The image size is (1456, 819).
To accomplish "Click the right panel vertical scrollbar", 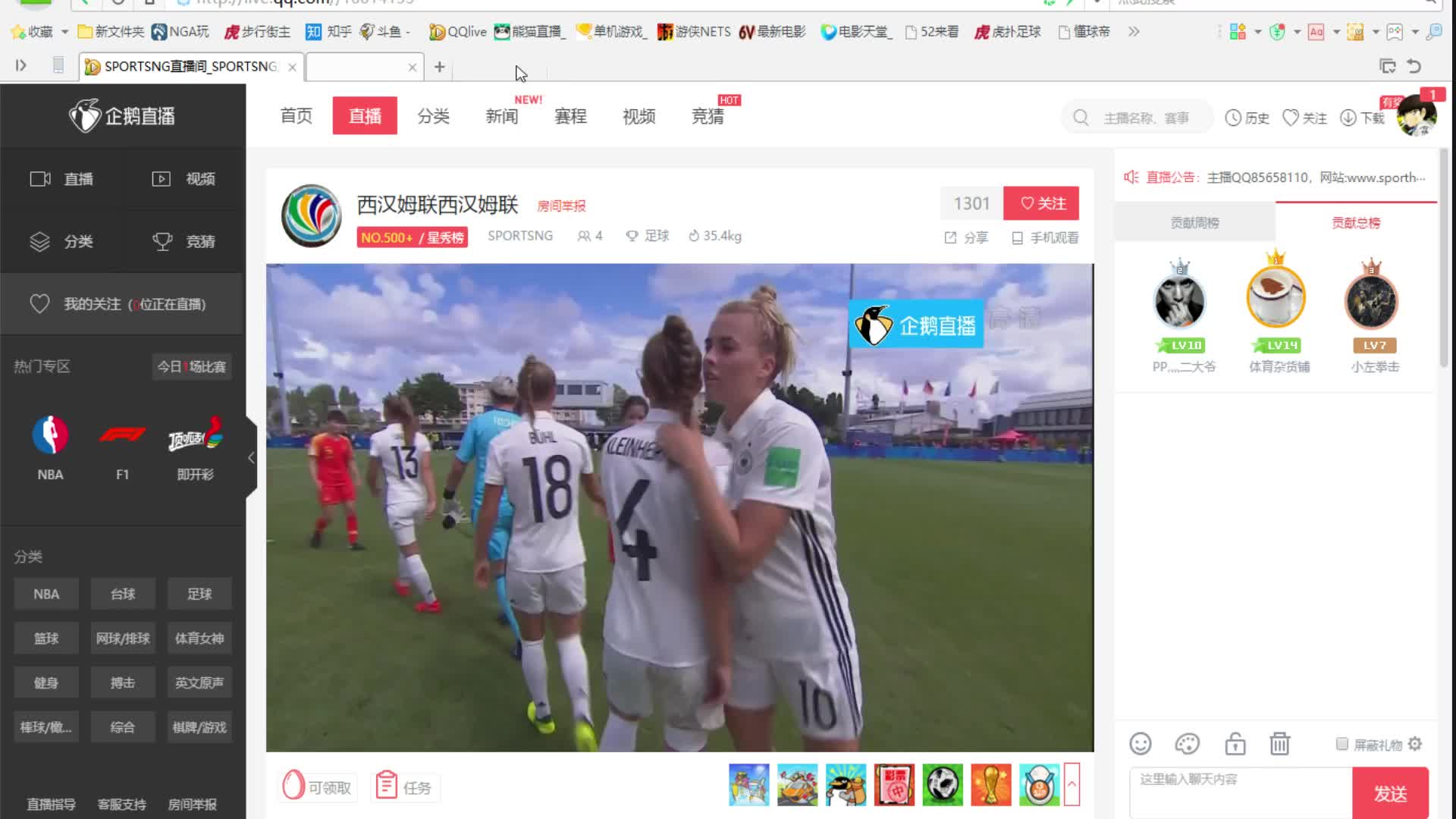I will pos(1443,258).
